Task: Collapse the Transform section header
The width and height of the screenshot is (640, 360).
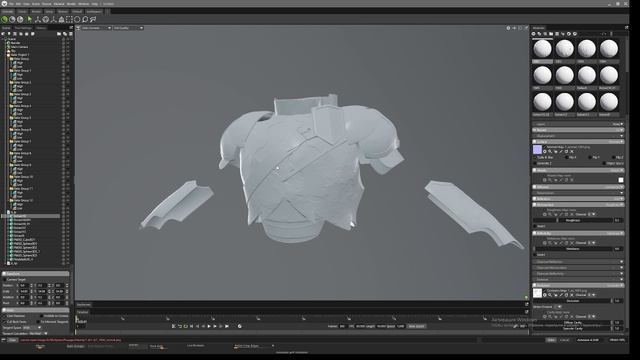Action: pos(36,273)
